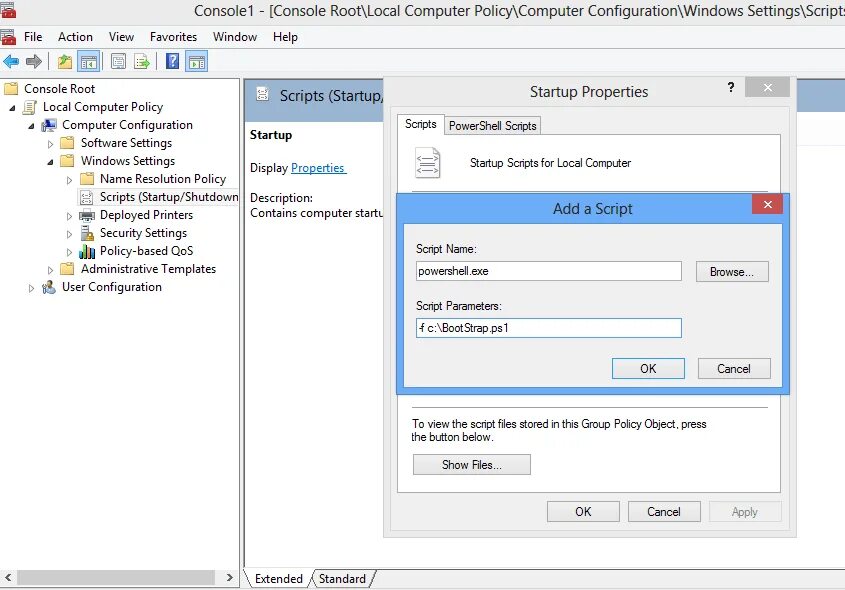The image size is (845, 590).
Task: Click the script icon in Scripts pane header
Action: click(262, 94)
